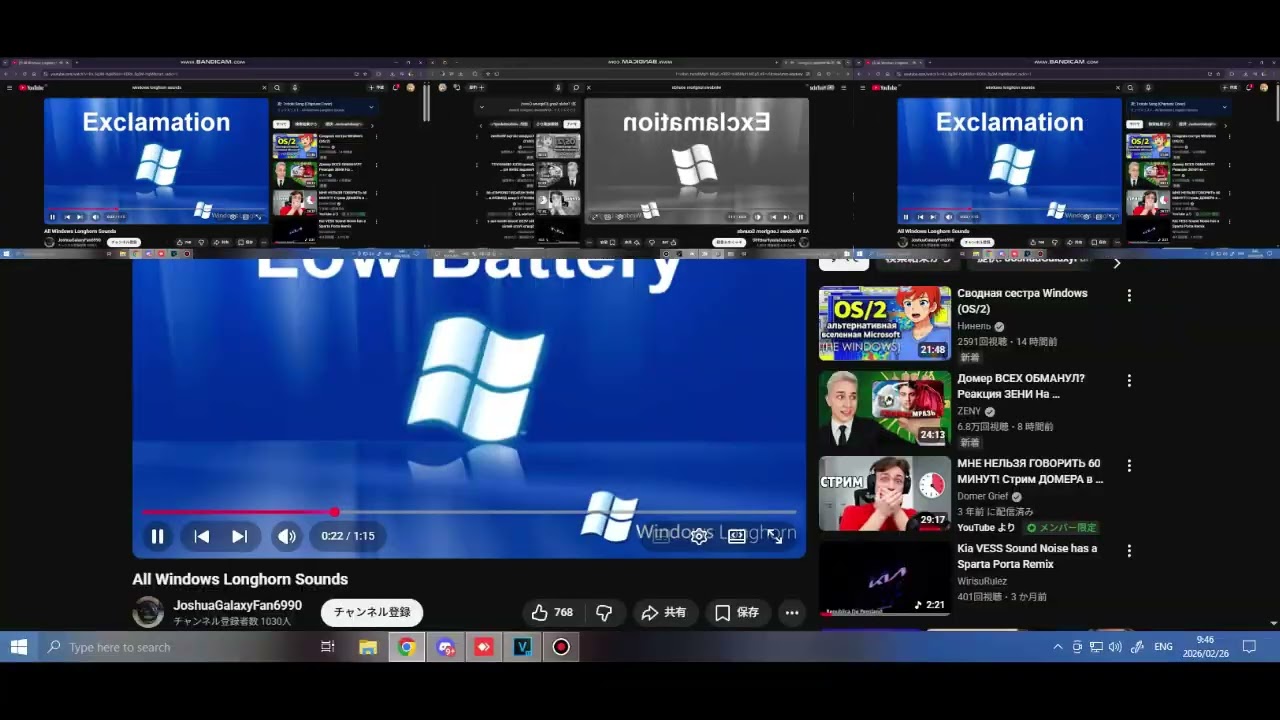This screenshot has height=720, width=1280.
Task: Click the scrollbar down arrow on the right
Action: coord(1273,623)
